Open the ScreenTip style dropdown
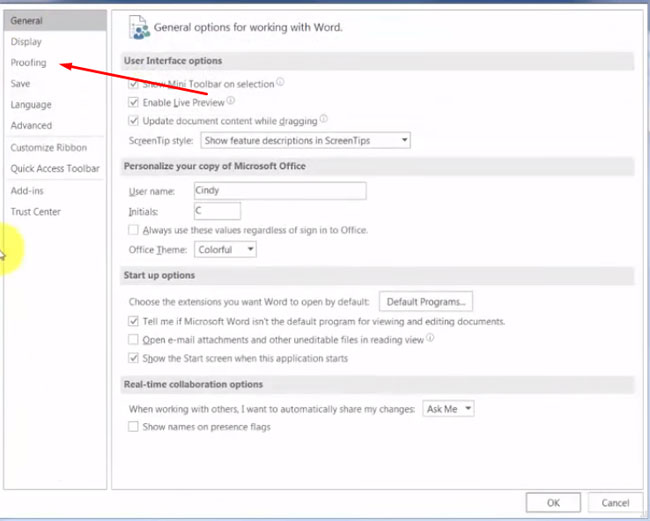 306,141
